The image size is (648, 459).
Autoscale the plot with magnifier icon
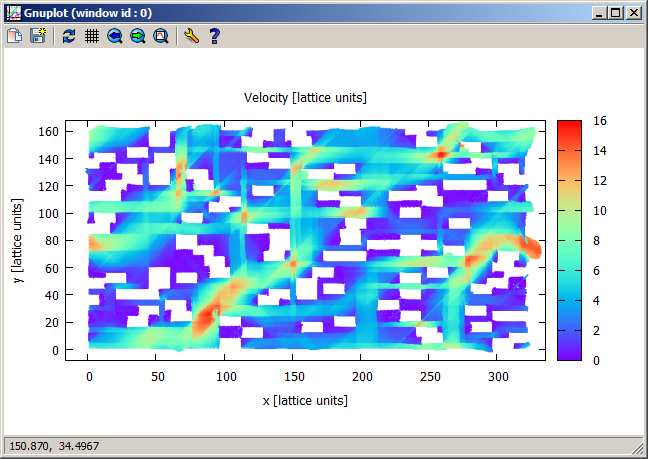[x=161, y=36]
